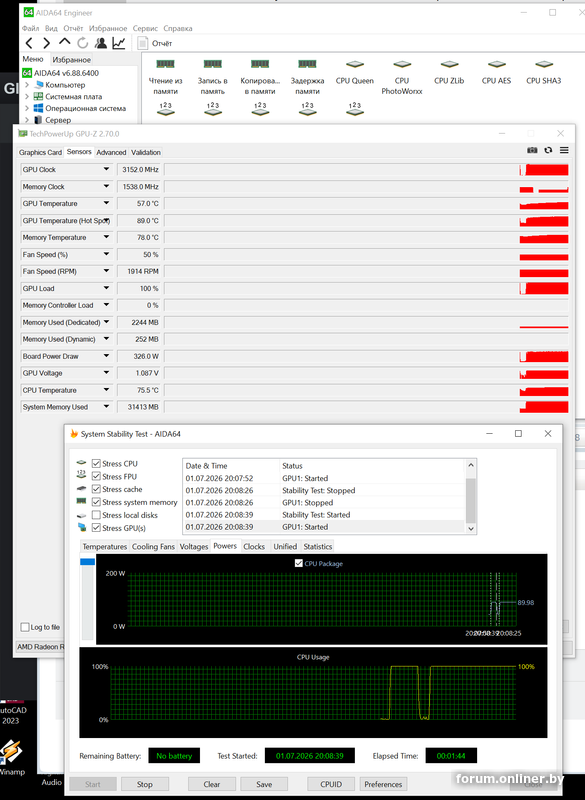Open CPUID from stability test
Viewport: 585px width, 800px height.
[x=331, y=784]
